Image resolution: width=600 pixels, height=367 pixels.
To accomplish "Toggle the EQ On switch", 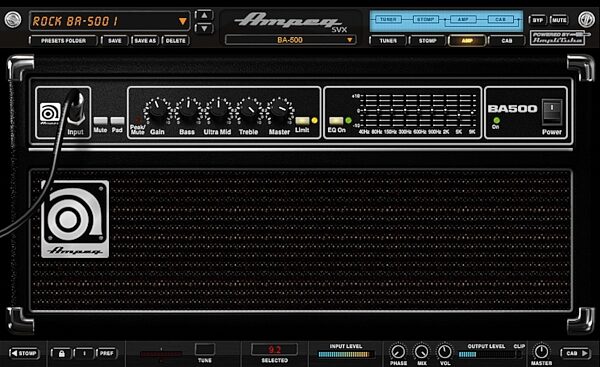I will click(336, 121).
